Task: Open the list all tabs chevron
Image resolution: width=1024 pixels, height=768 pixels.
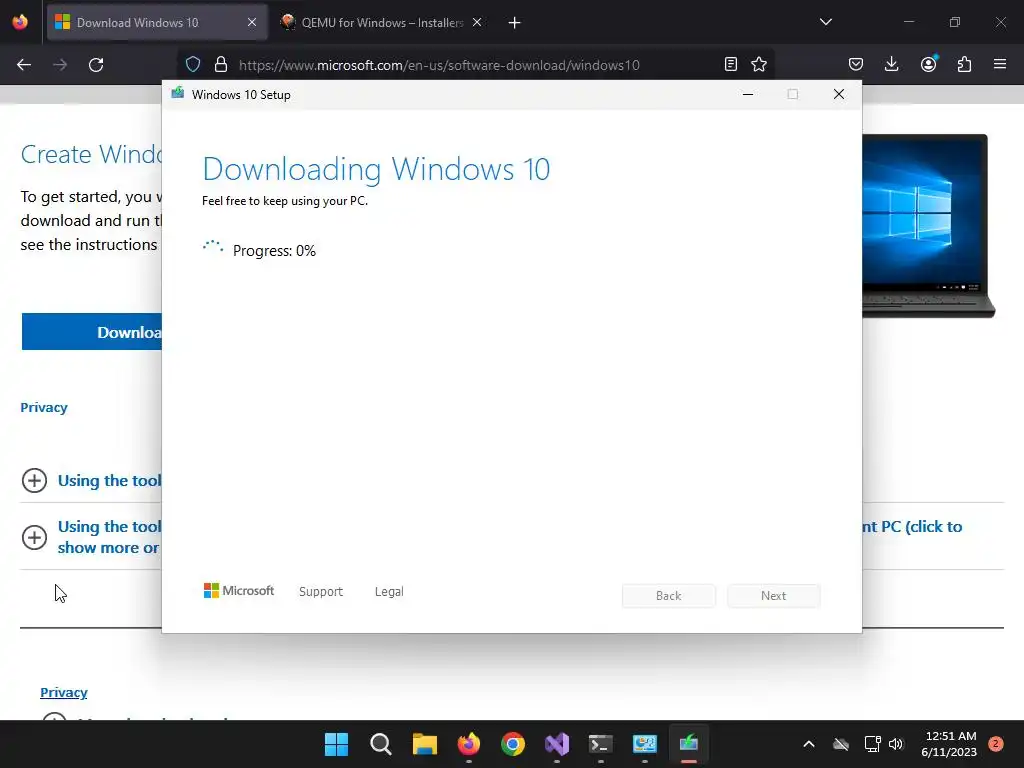Action: click(x=825, y=22)
